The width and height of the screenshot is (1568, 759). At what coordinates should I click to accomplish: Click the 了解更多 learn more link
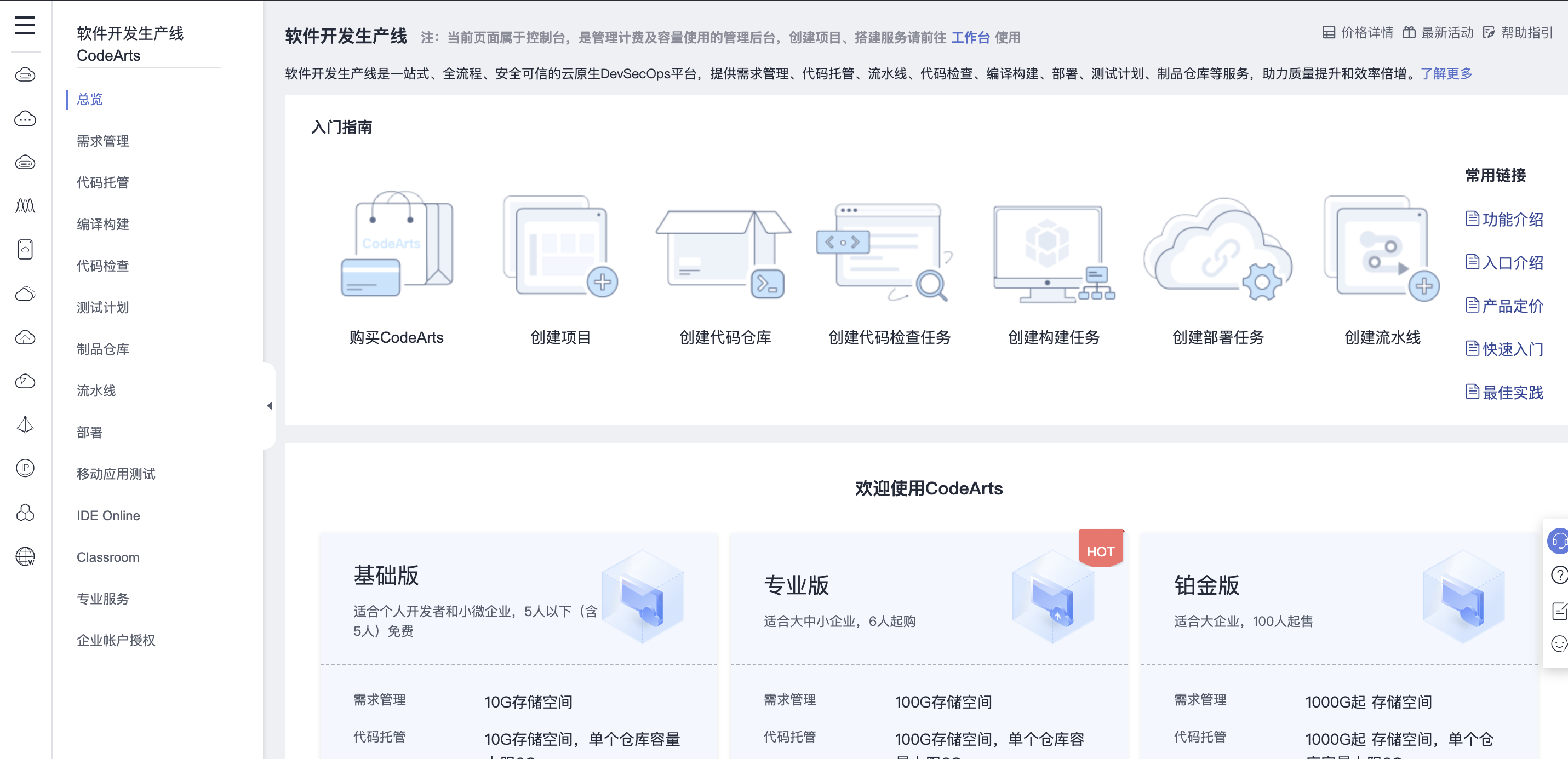[x=1446, y=73]
